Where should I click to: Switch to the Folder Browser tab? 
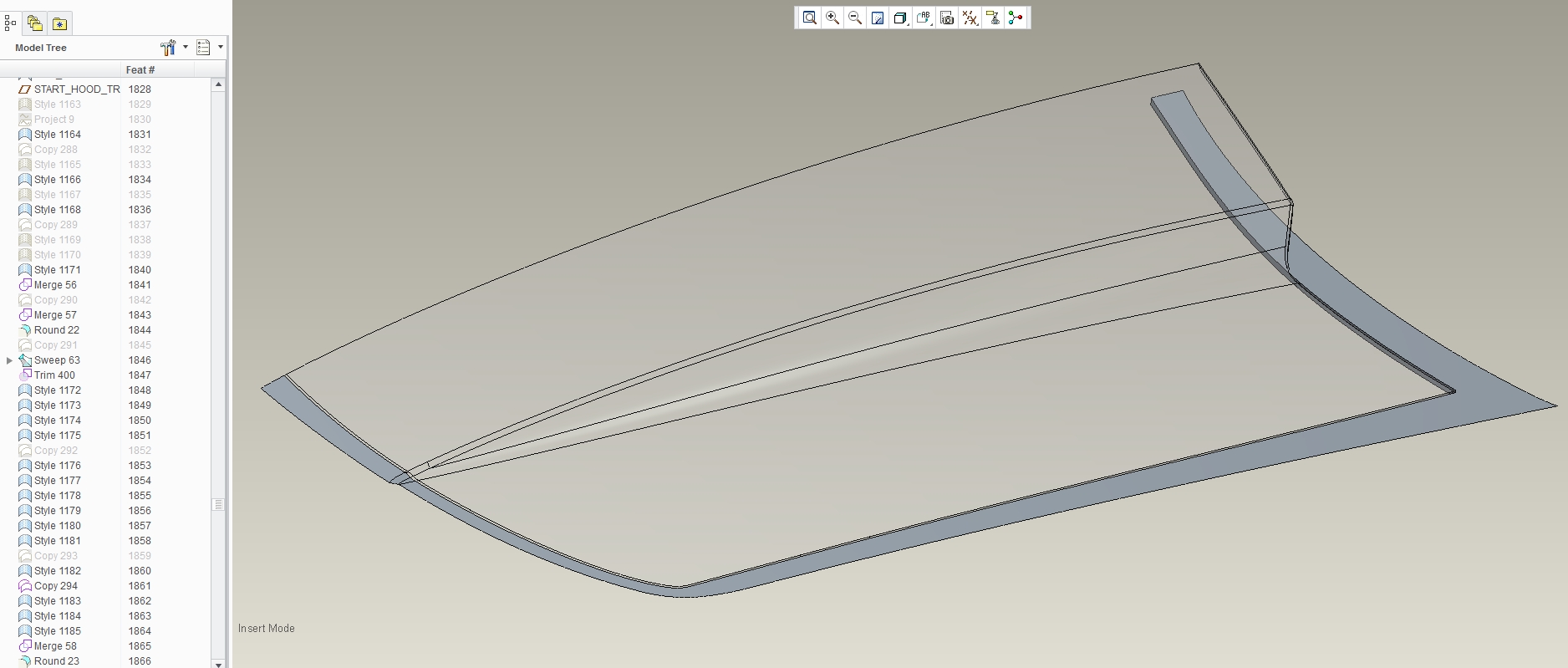click(x=35, y=23)
